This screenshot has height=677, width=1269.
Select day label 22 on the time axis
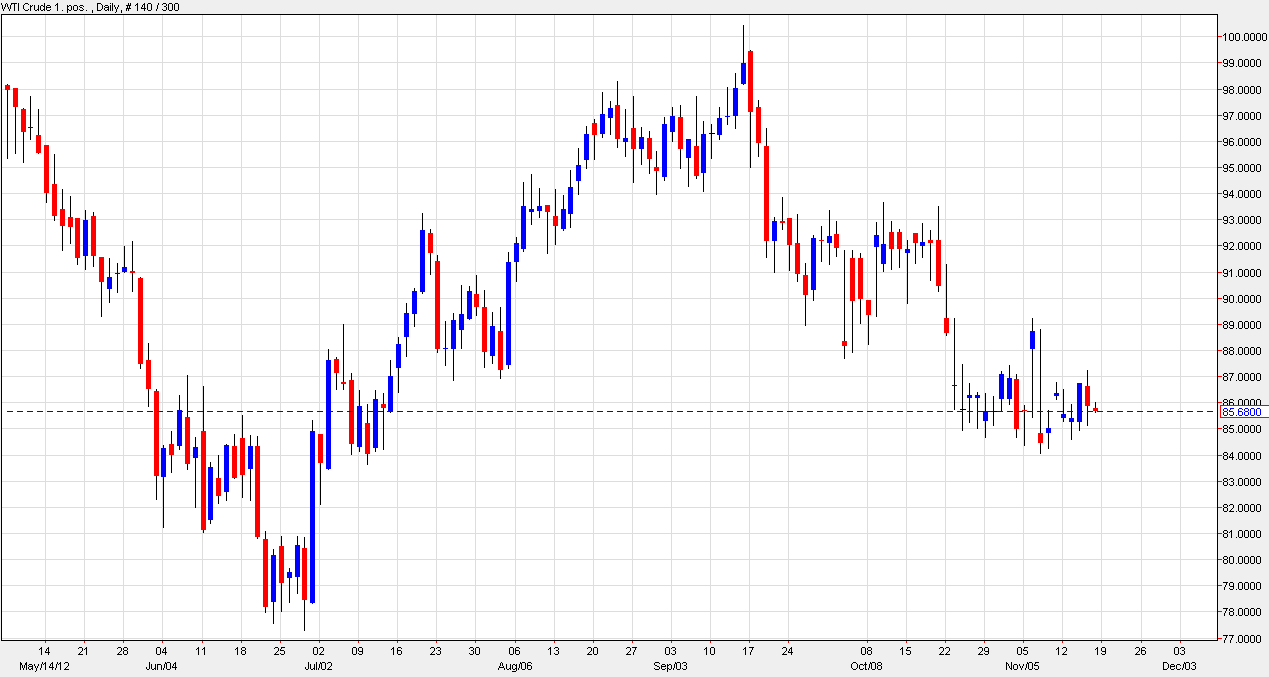coord(944,649)
